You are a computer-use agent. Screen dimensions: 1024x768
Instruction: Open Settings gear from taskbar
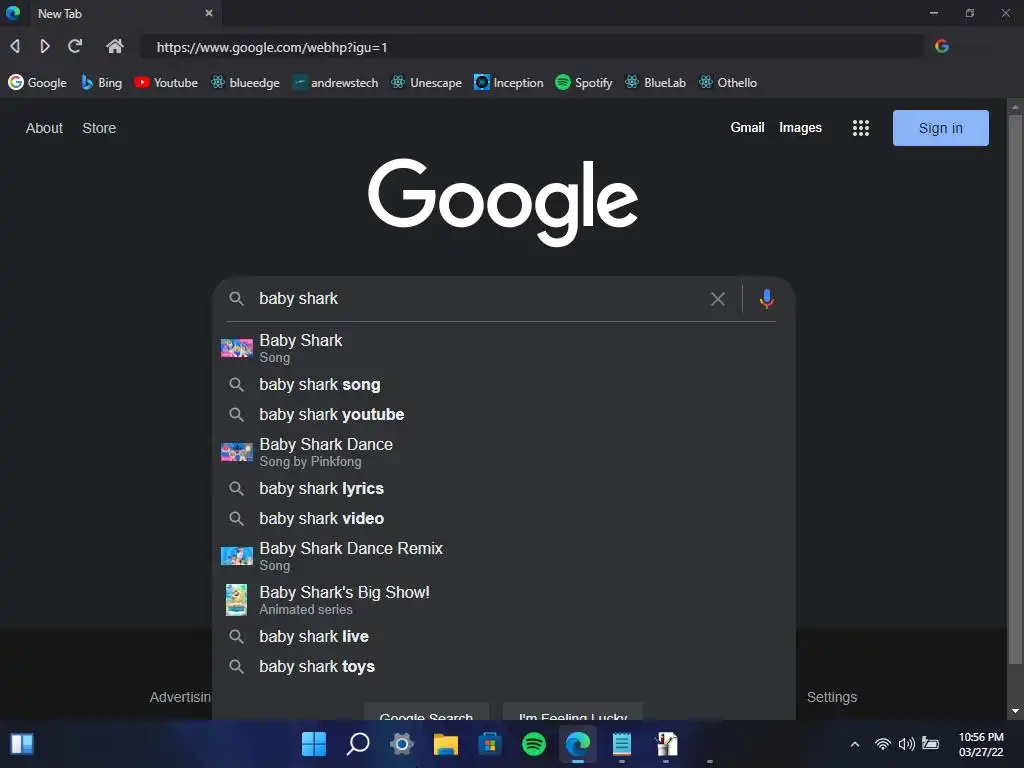402,743
